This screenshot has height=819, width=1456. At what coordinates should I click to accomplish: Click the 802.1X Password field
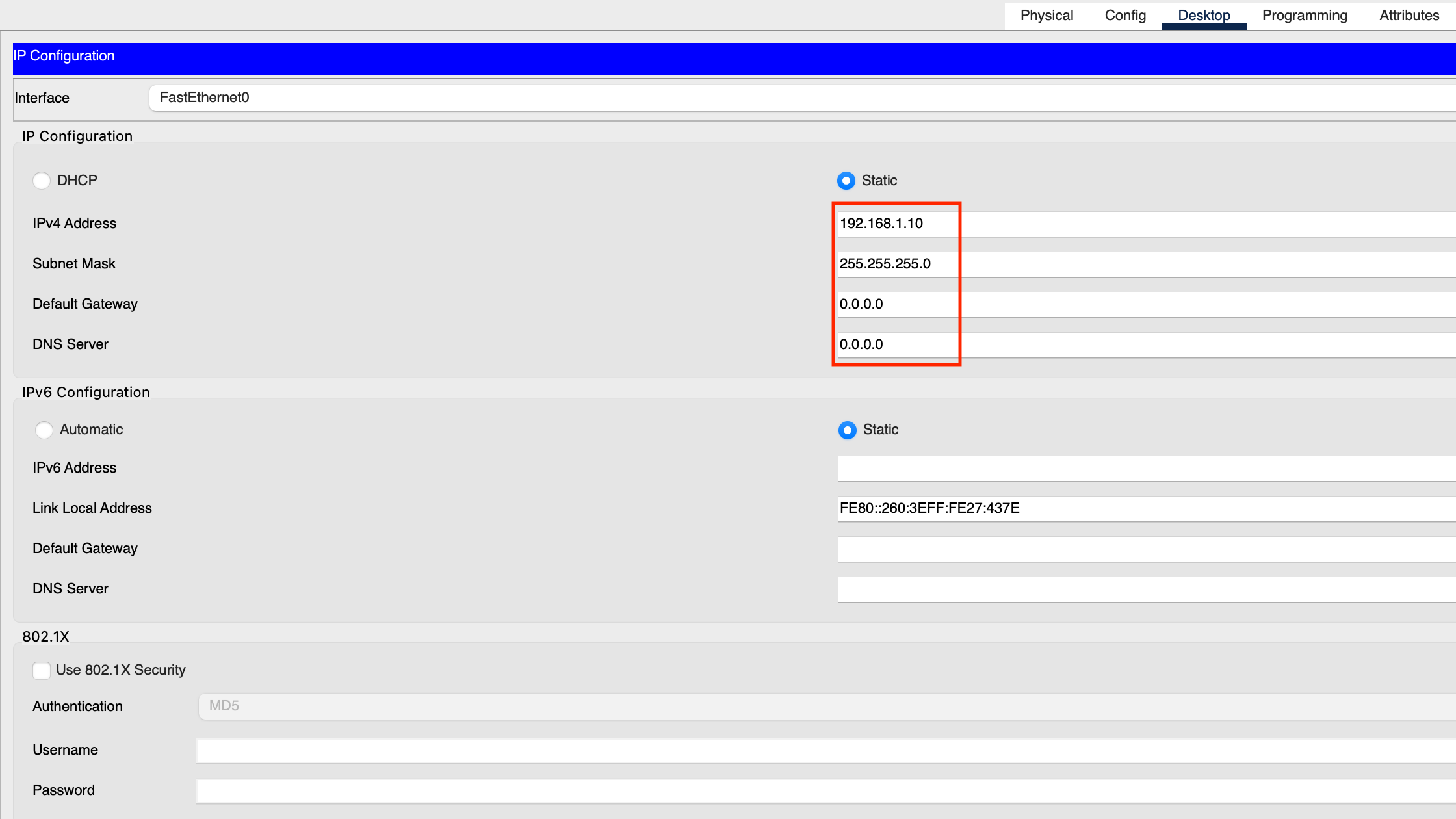(x=825, y=790)
